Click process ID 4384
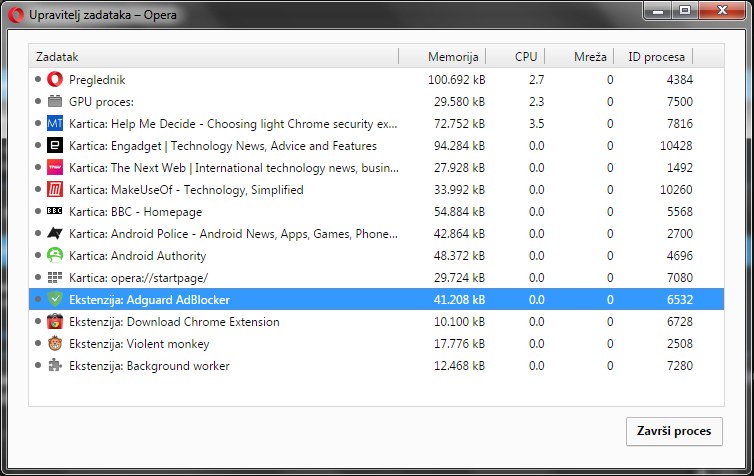The height and width of the screenshot is (476, 754). [x=679, y=80]
